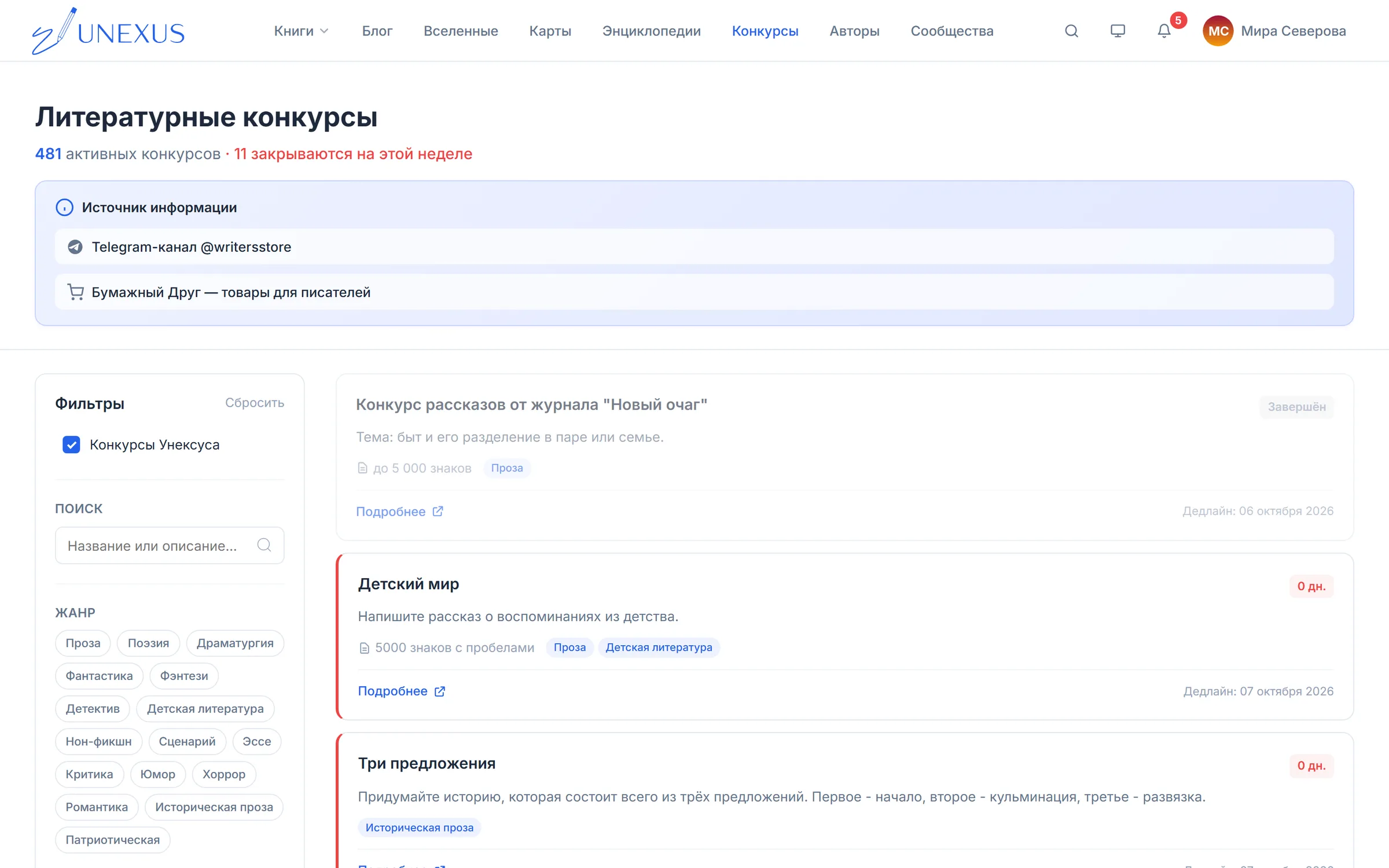1389x868 pixels.
Task: Click Детская литература tag on Детский мир card
Action: [659, 648]
